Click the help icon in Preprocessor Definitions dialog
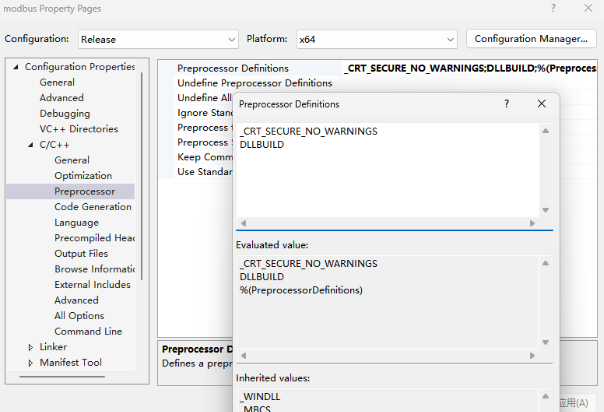The width and height of the screenshot is (604, 412). [507, 104]
